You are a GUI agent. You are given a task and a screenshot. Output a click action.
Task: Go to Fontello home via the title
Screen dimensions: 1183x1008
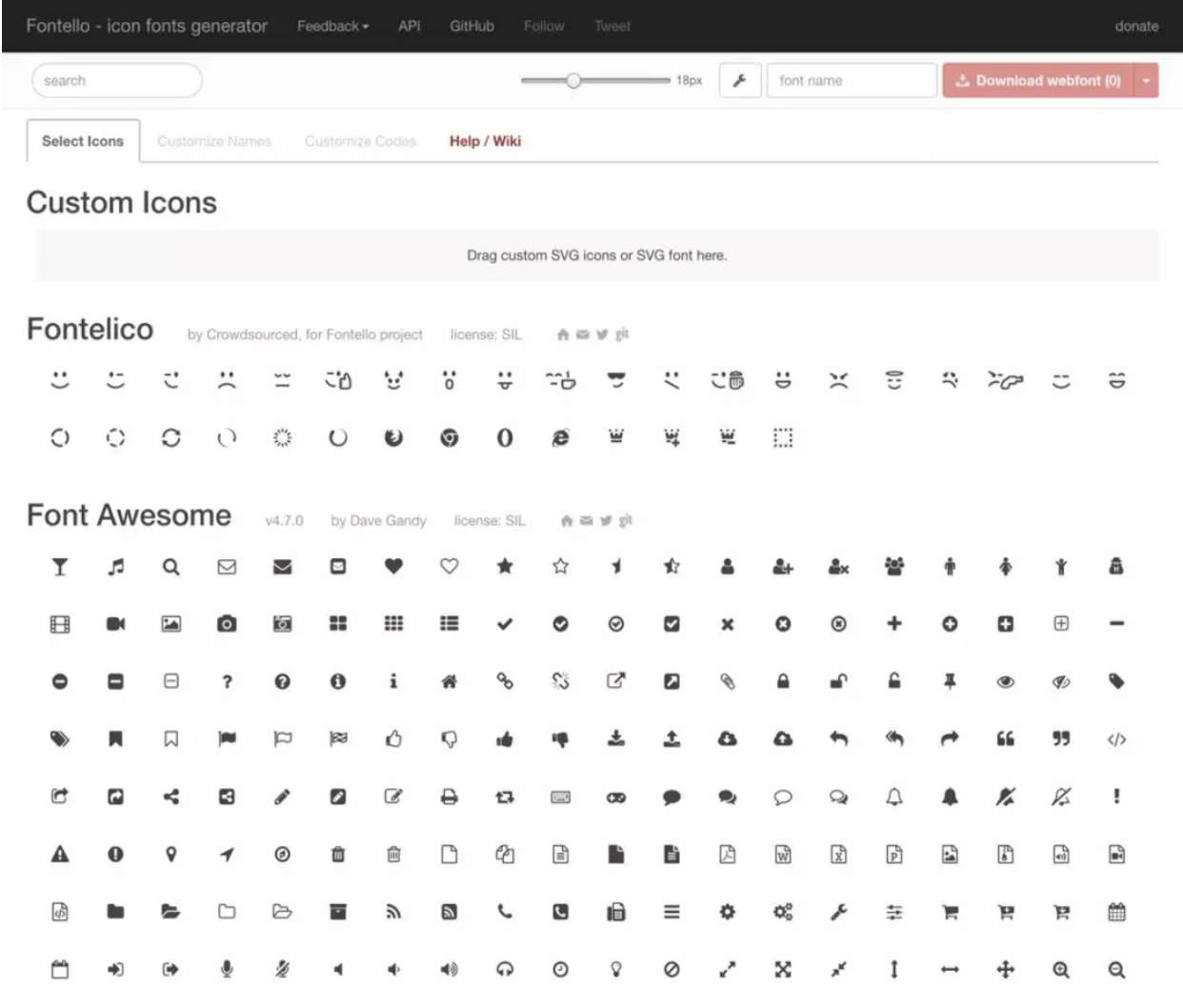[147, 26]
